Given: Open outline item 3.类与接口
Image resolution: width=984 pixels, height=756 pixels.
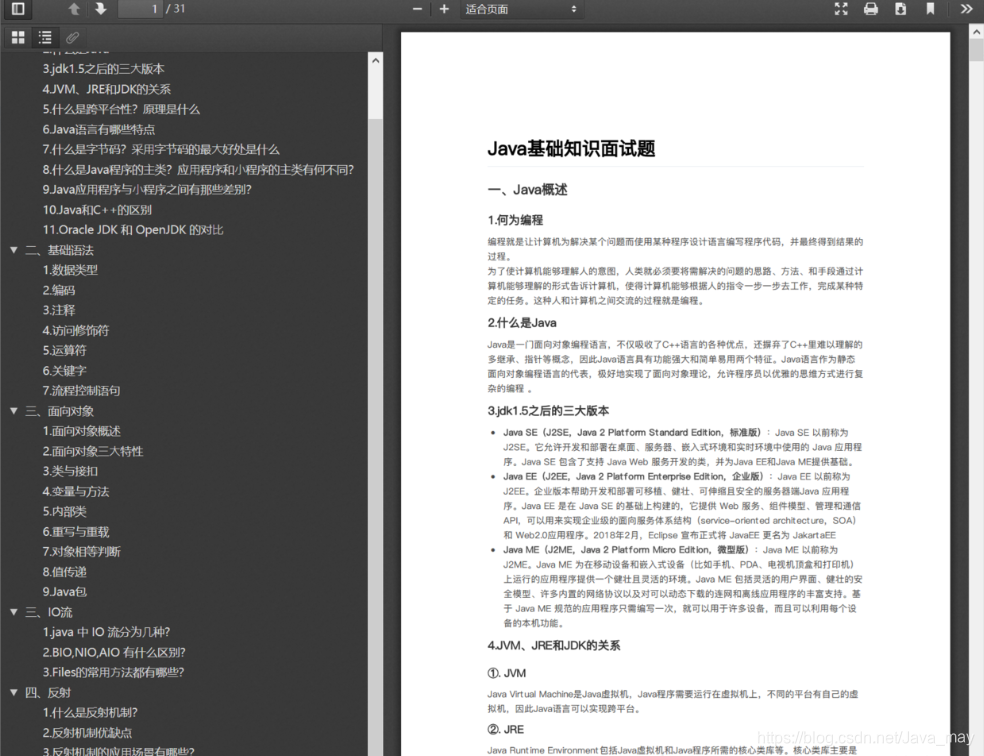Looking at the screenshot, I should (70, 471).
